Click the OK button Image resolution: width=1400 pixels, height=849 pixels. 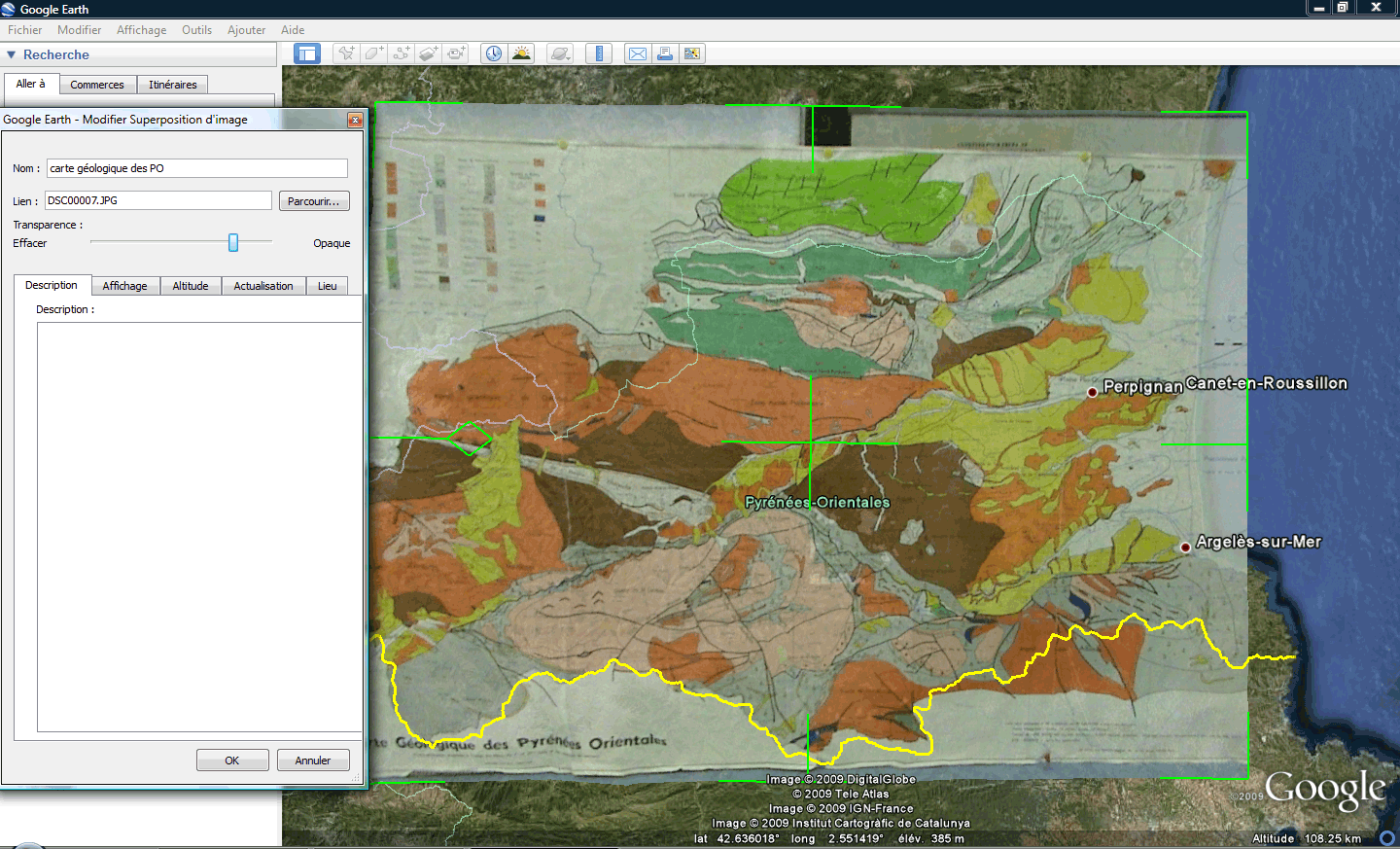232,761
